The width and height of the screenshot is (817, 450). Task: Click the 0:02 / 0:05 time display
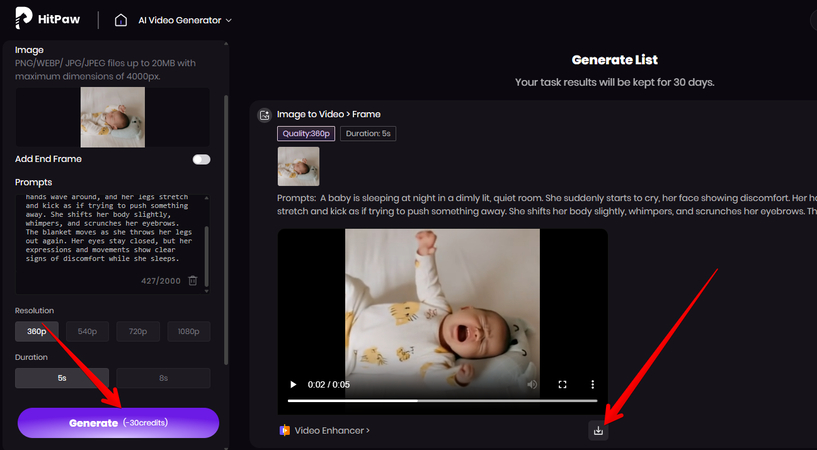coord(329,384)
